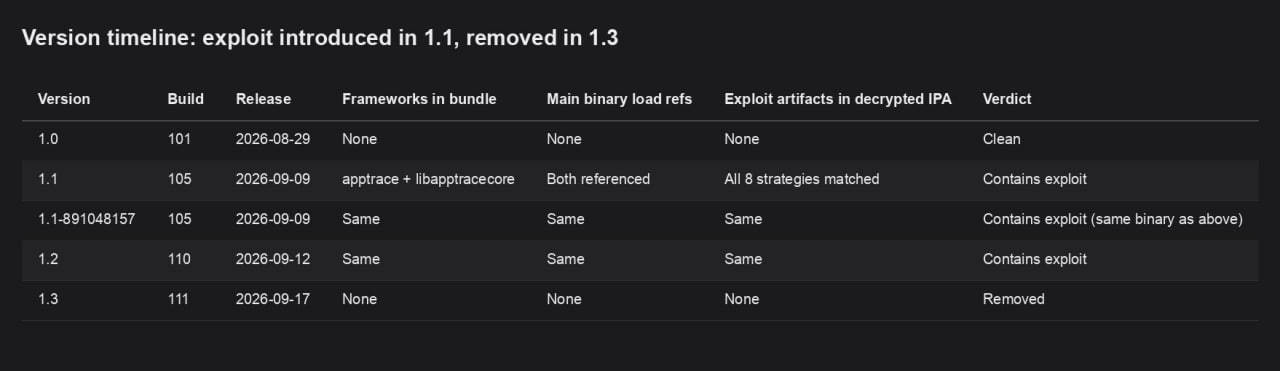Viewport: 1280px width, 371px height.
Task: Click the Verdict column header
Action: pos(1007,99)
